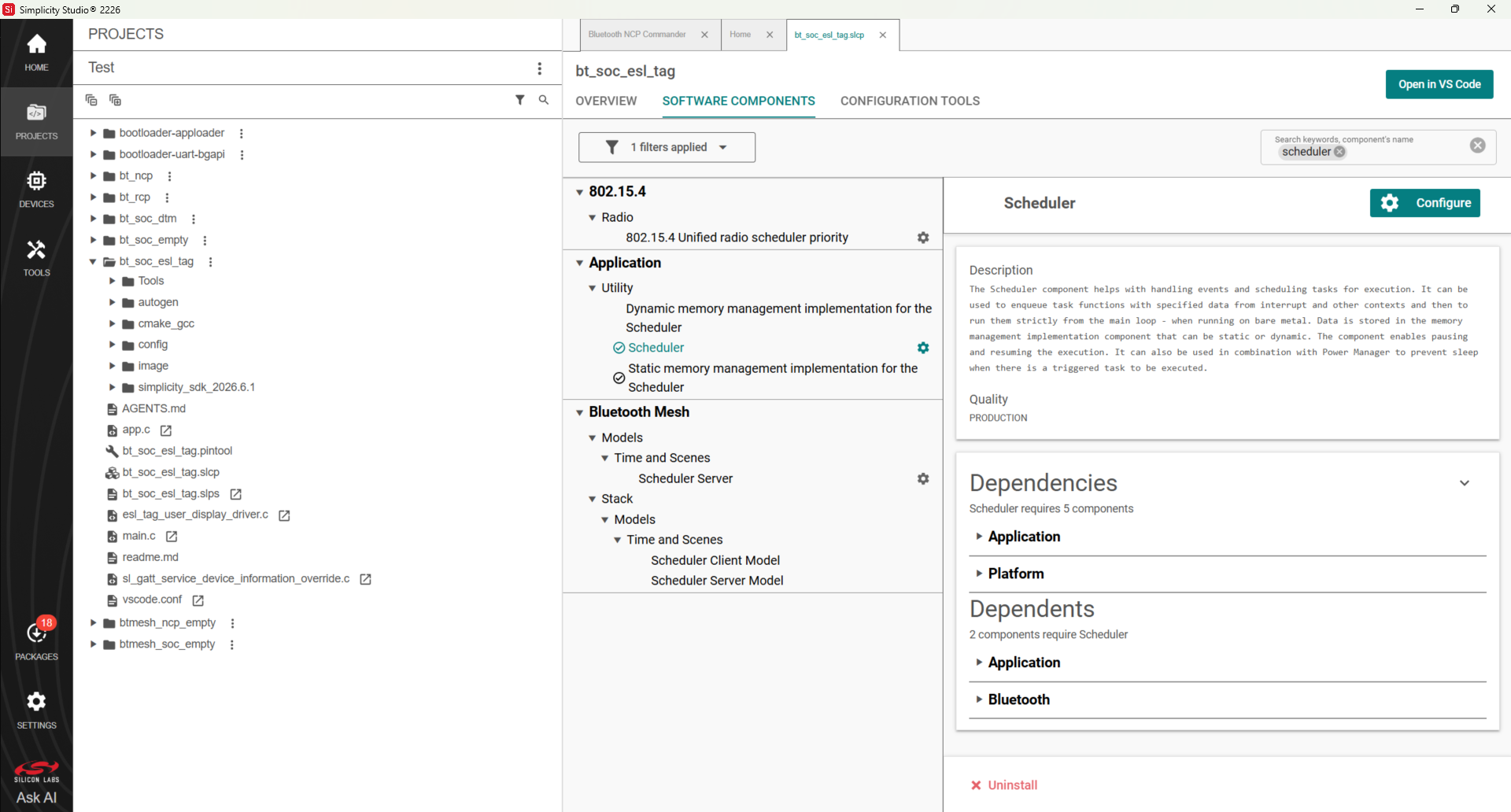1511x812 pixels.
Task: Open gear icon for Scheduler Server
Action: coord(923,478)
